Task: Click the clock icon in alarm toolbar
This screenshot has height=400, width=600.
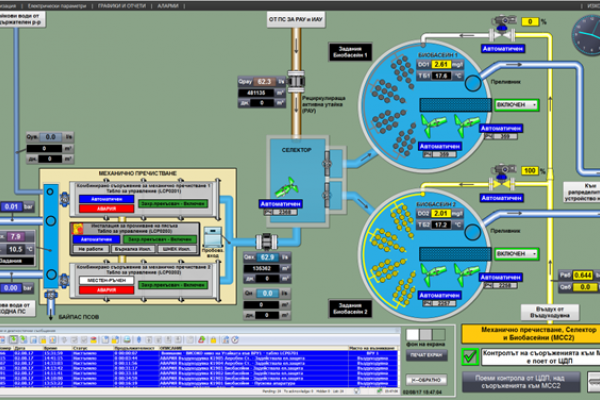Action: click(235, 340)
